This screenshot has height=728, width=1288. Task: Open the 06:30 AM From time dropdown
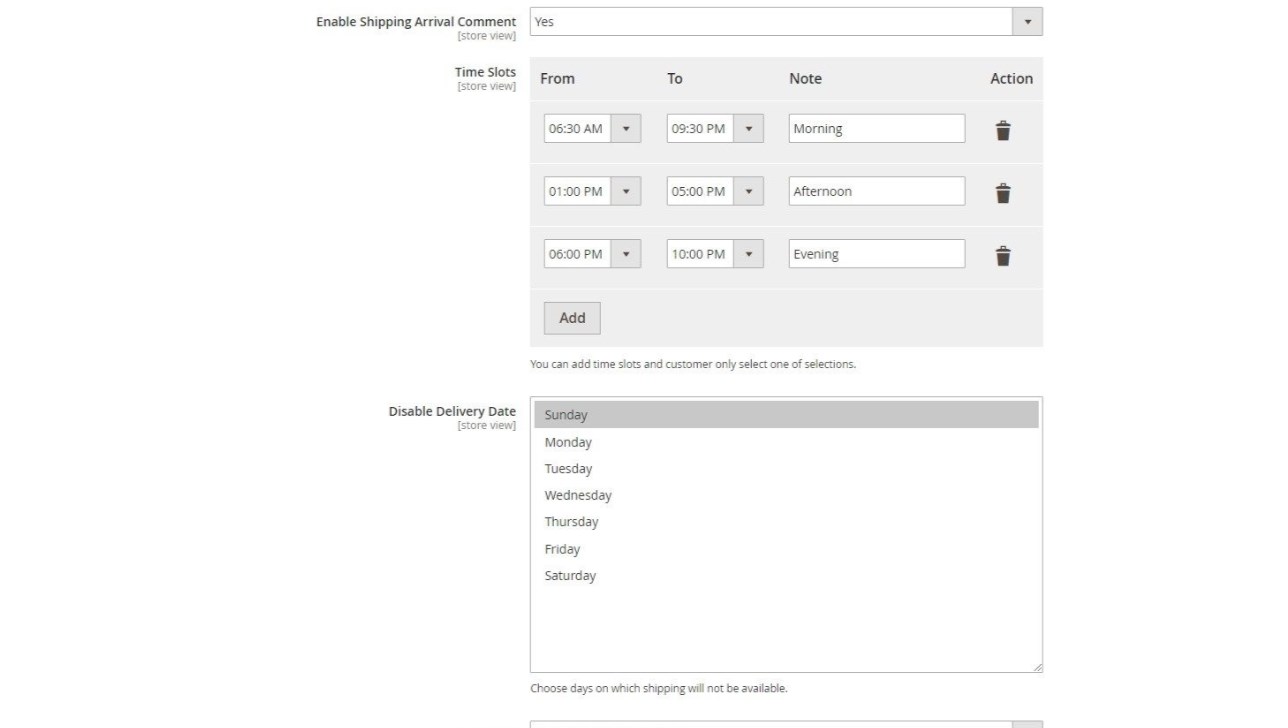click(x=592, y=129)
